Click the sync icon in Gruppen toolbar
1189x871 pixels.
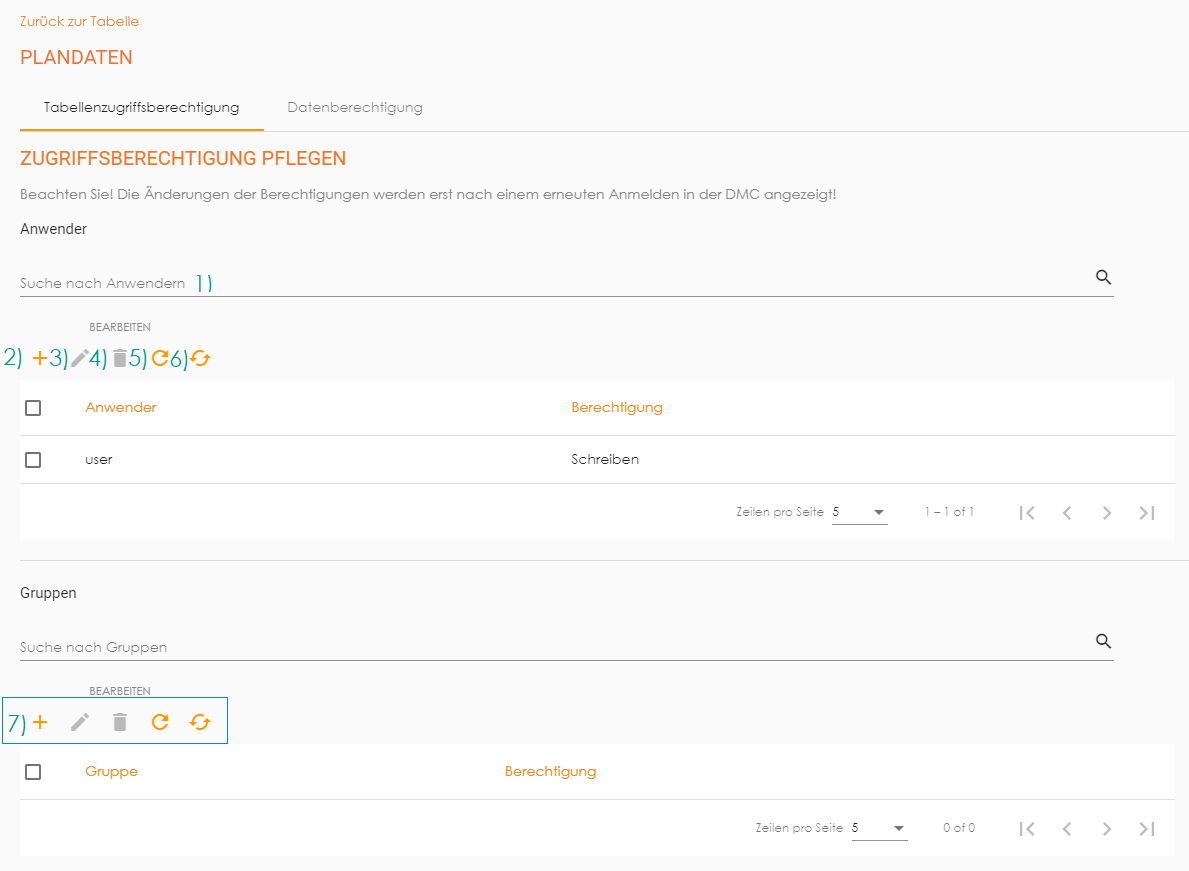pyautogui.click(x=200, y=722)
